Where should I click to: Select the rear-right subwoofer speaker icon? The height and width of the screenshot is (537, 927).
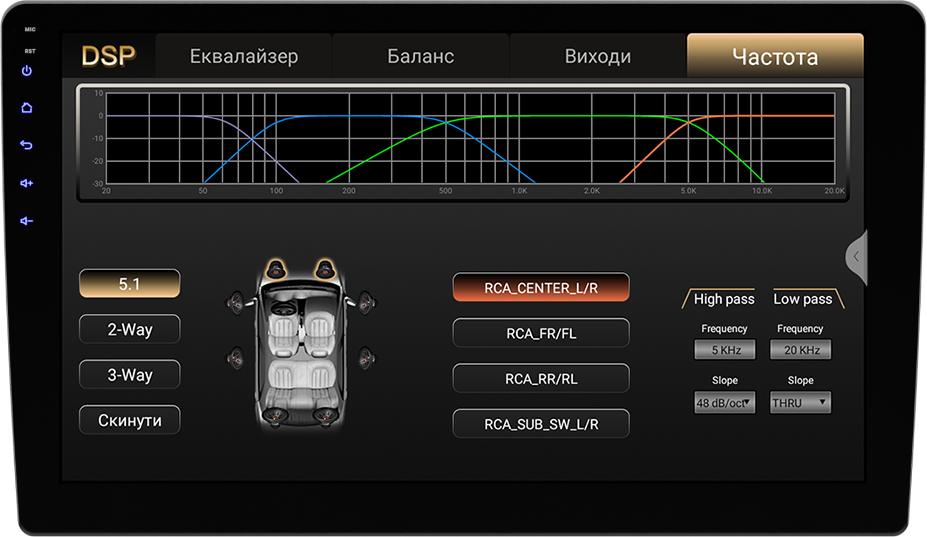(x=323, y=416)
